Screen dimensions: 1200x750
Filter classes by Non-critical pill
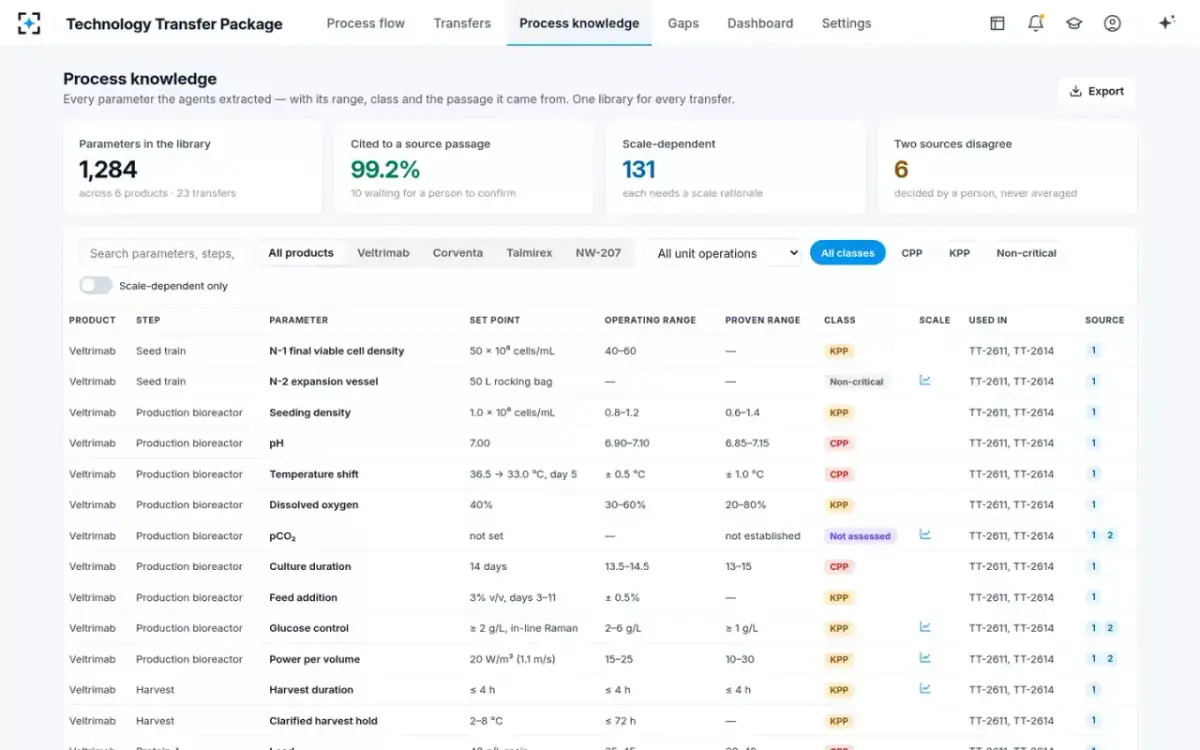1026,253
